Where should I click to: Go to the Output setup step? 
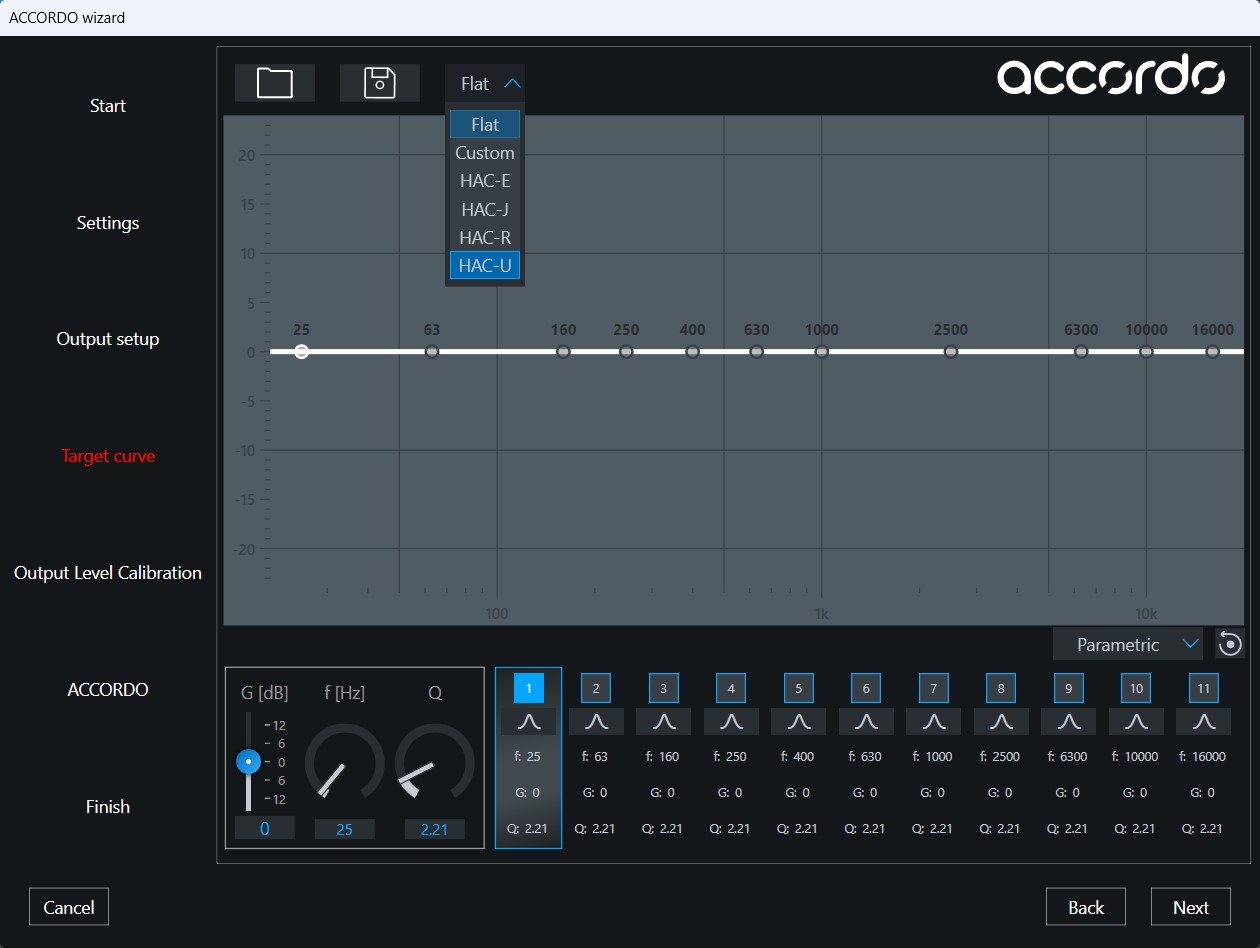[108, 339]
